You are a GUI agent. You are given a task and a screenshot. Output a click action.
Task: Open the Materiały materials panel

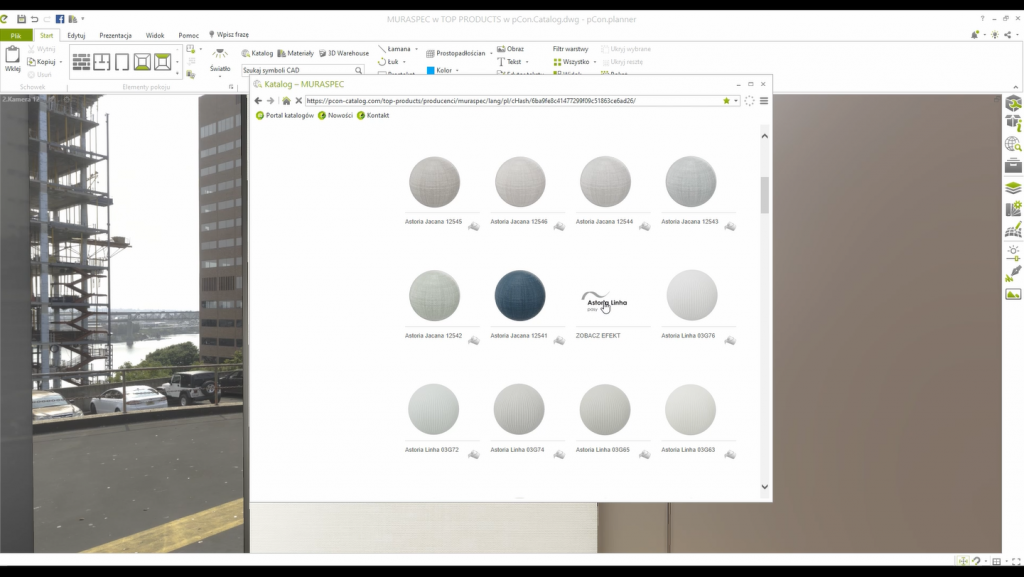tap(295, 53)
